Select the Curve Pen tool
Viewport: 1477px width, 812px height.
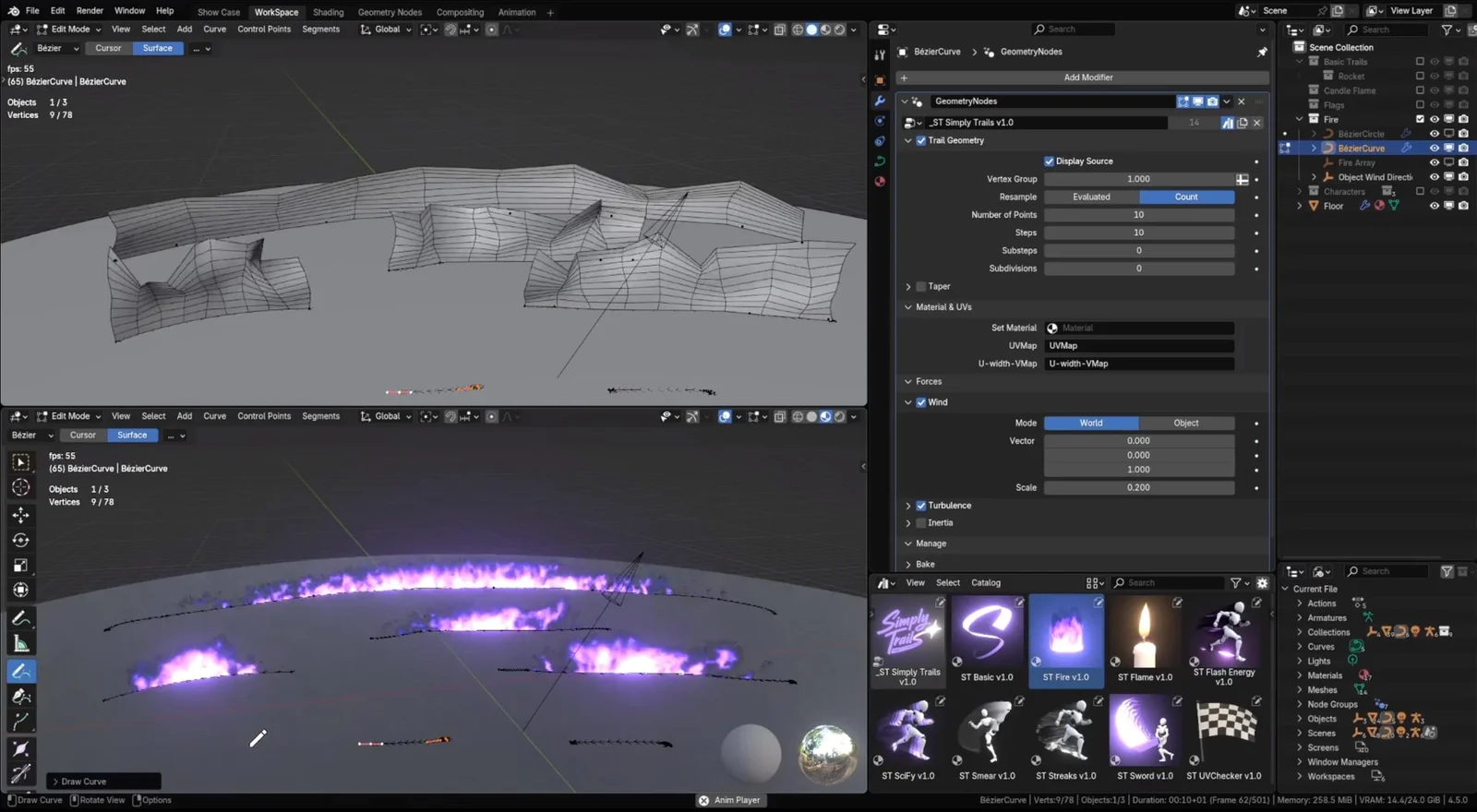[x=20, y=697]
